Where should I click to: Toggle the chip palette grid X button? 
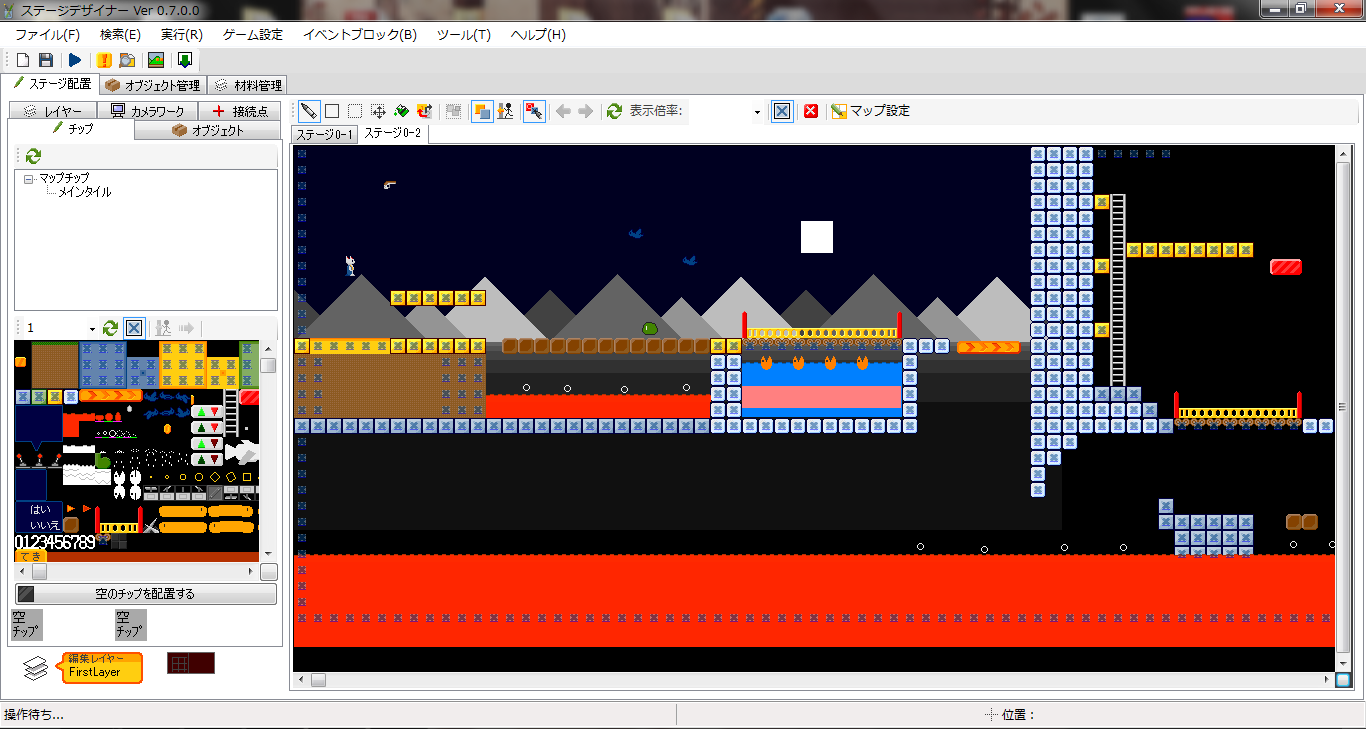[134, 328]
